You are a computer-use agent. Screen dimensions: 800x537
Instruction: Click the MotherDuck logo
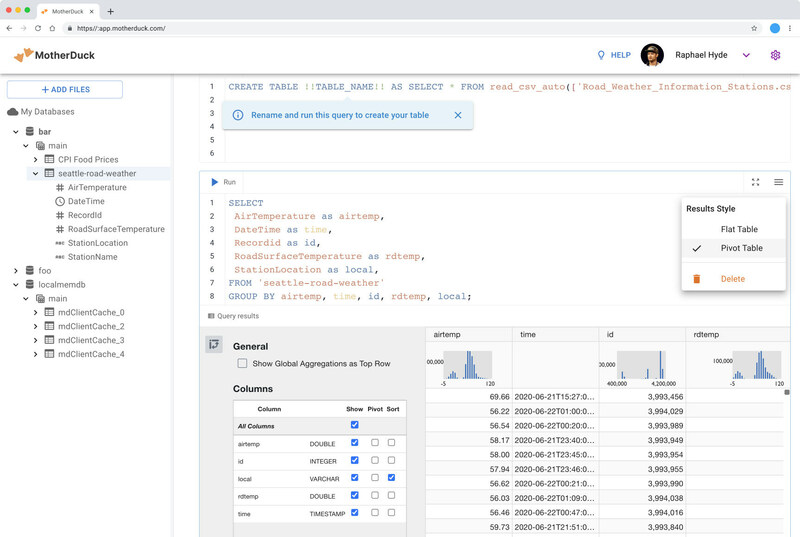coord(54,55)
